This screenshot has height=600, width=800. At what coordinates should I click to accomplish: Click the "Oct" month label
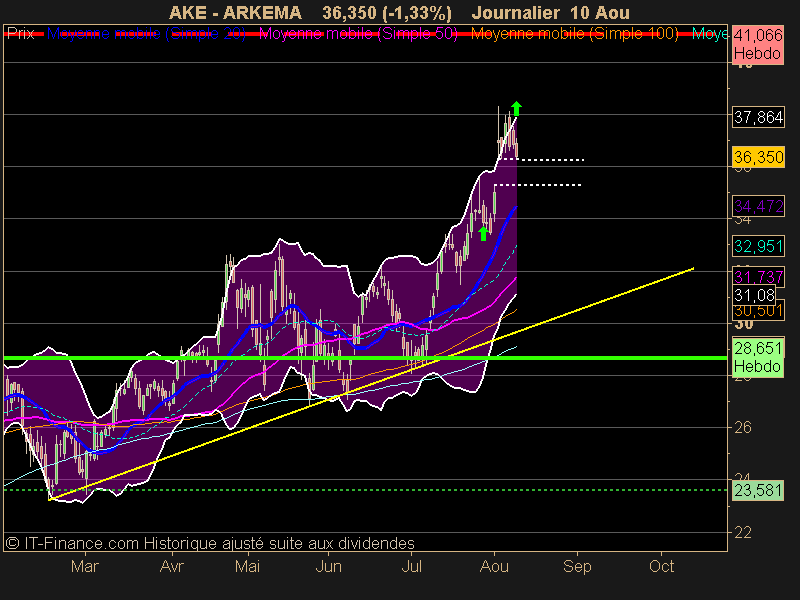[661, 566]
